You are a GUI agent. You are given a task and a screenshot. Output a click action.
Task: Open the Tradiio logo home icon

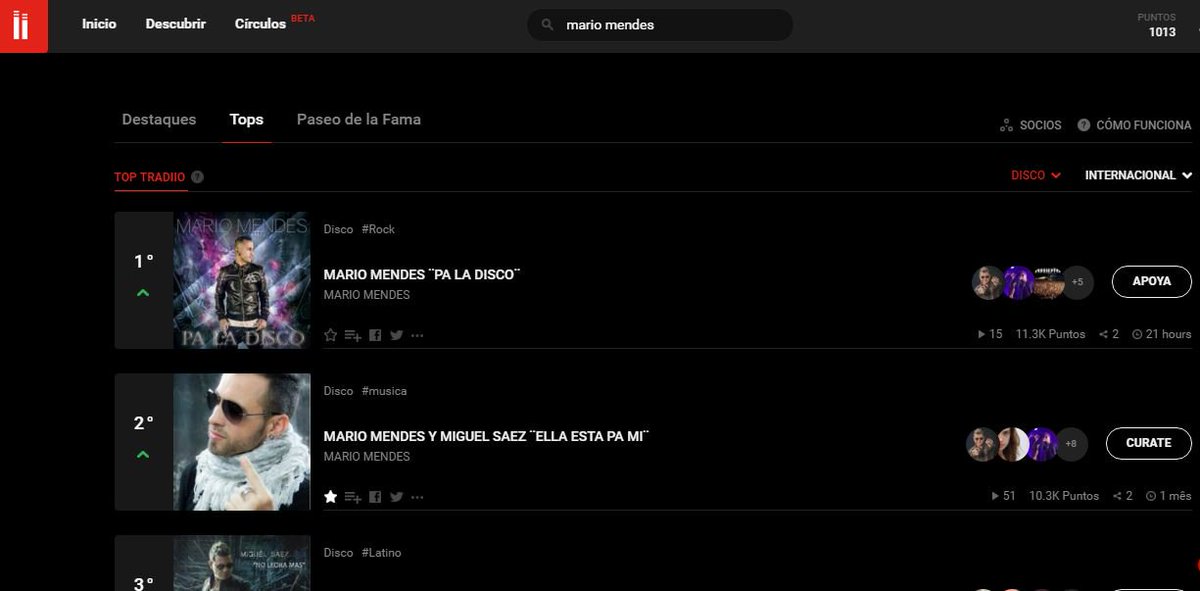(23, 26)
